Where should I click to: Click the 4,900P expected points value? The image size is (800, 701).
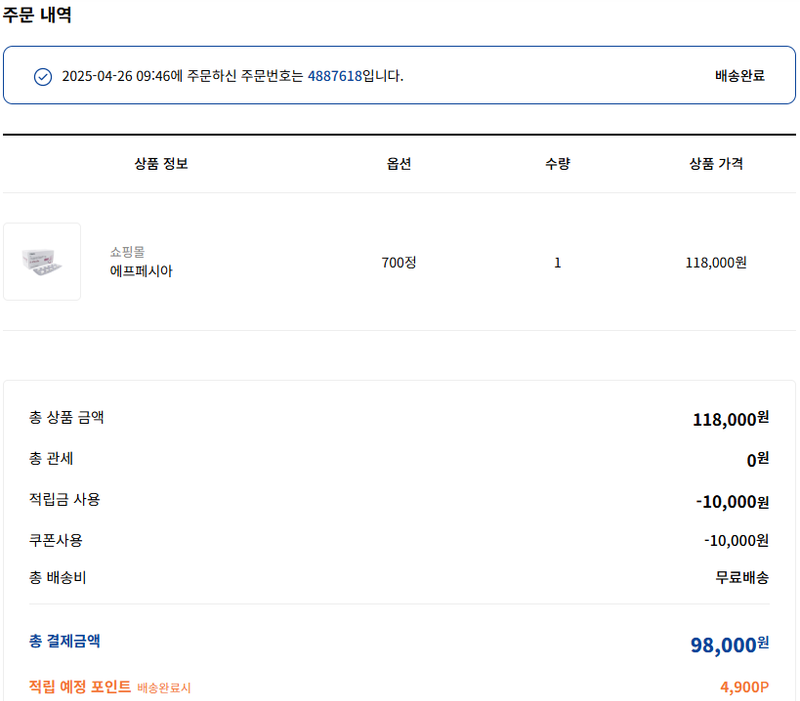click(x=744, y=687)
